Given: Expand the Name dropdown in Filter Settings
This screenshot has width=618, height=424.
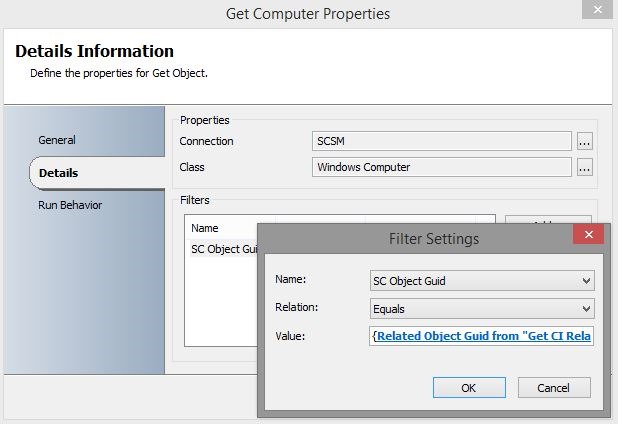Looking at the screenshot, I should (586, 281).
